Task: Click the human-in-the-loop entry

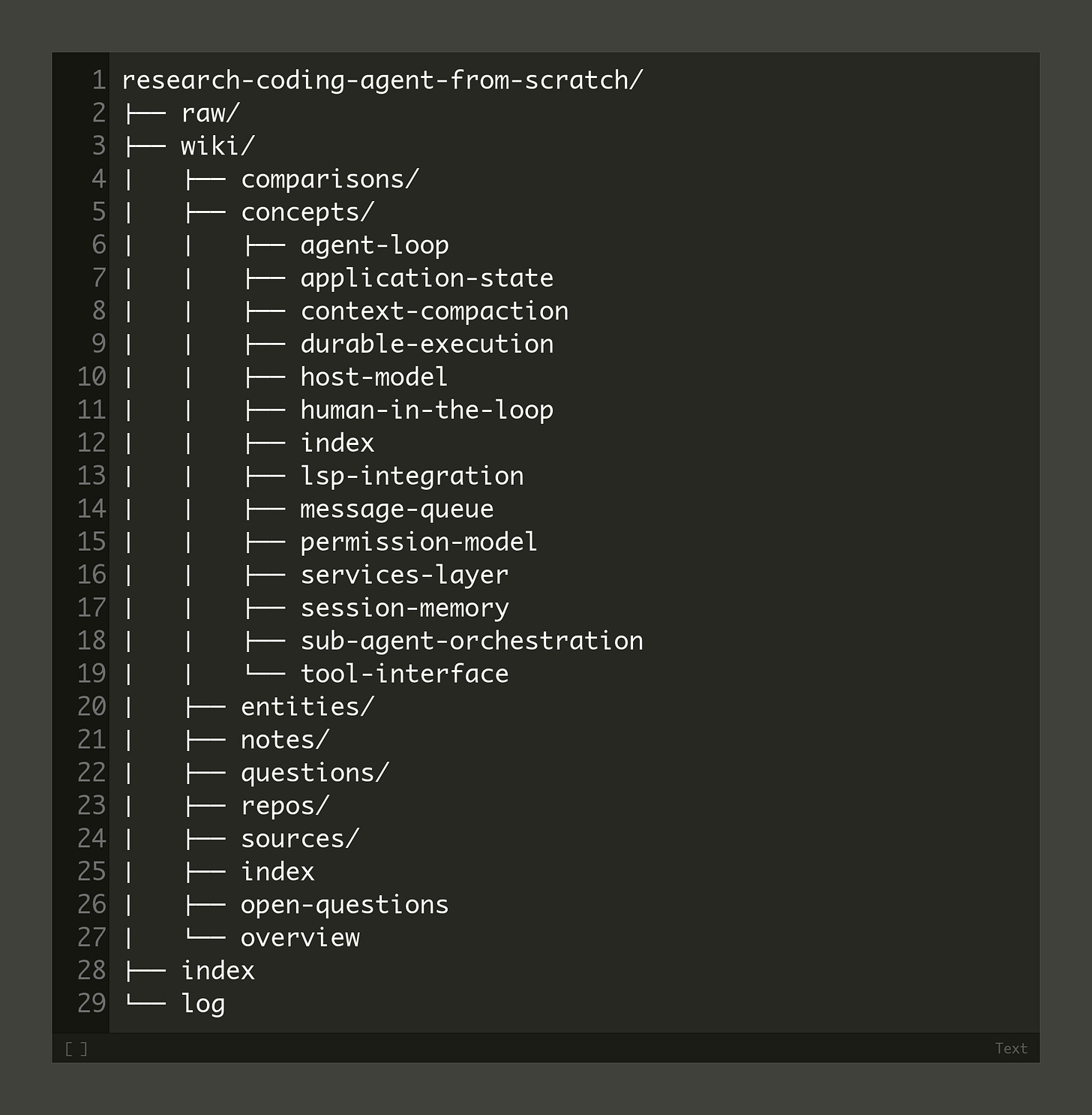Action: click(x=427, y=410)
